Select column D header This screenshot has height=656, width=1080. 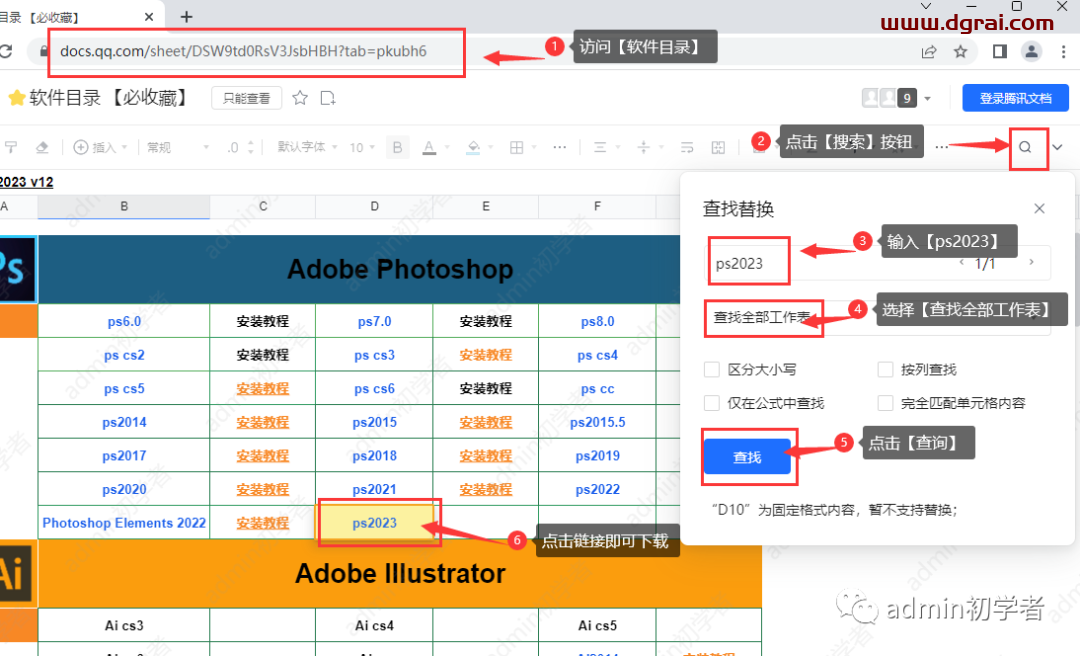pos(374,206)
